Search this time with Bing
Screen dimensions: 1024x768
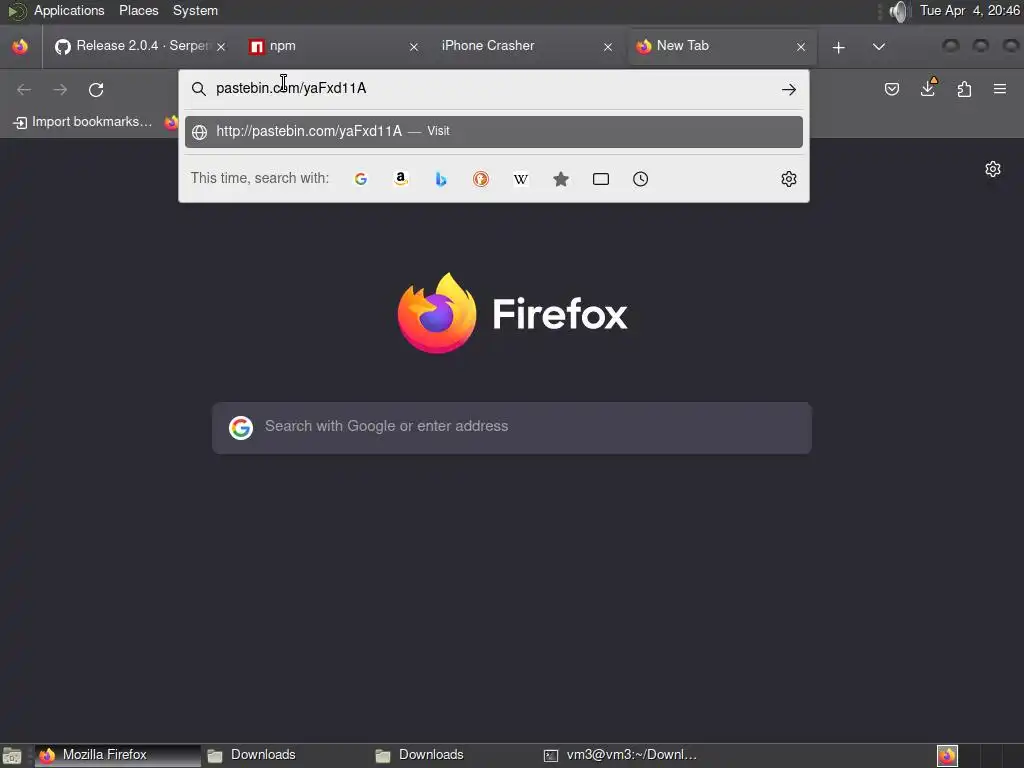[441, 179]
